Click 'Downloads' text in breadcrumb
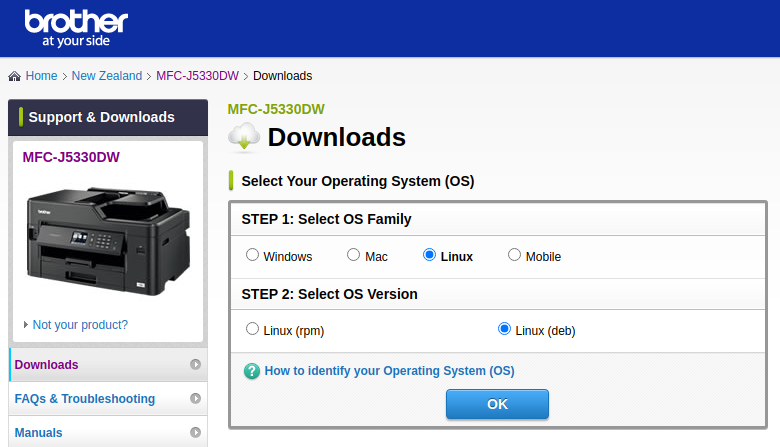The image size is (780, 447). pyautogui.click(x=283, y=76)
